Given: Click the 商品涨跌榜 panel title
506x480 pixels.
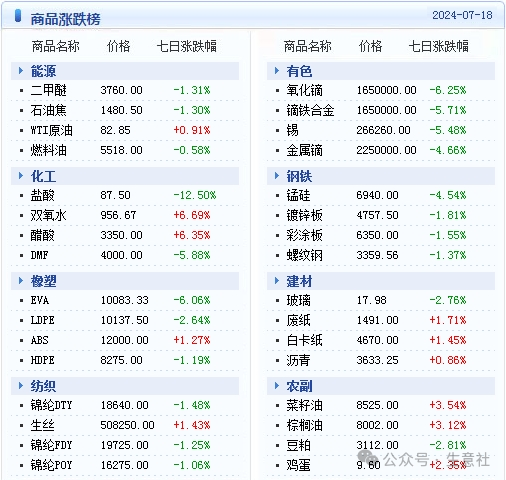Looking at the screenshot, I should click(65, 19).
